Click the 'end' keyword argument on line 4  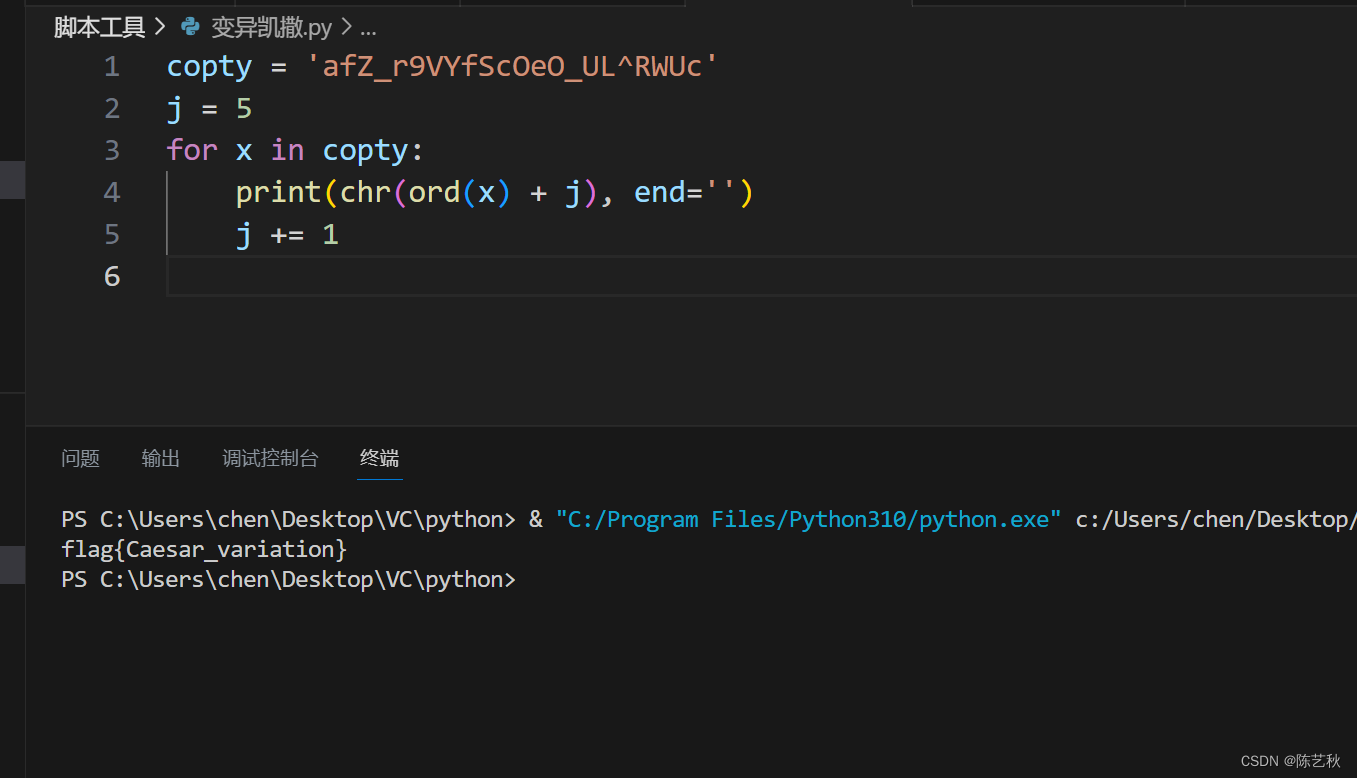click(x=659, y=193)
